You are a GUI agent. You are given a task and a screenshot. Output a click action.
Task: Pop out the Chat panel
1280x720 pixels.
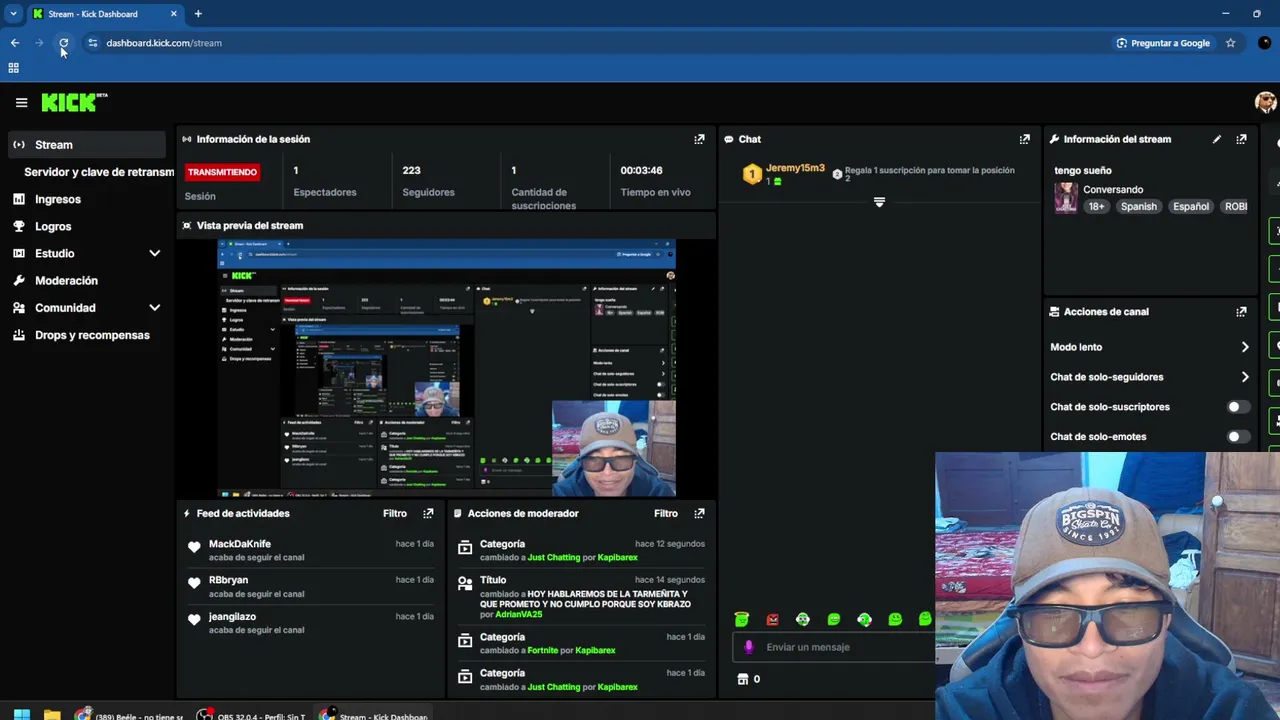[1024, 139]
